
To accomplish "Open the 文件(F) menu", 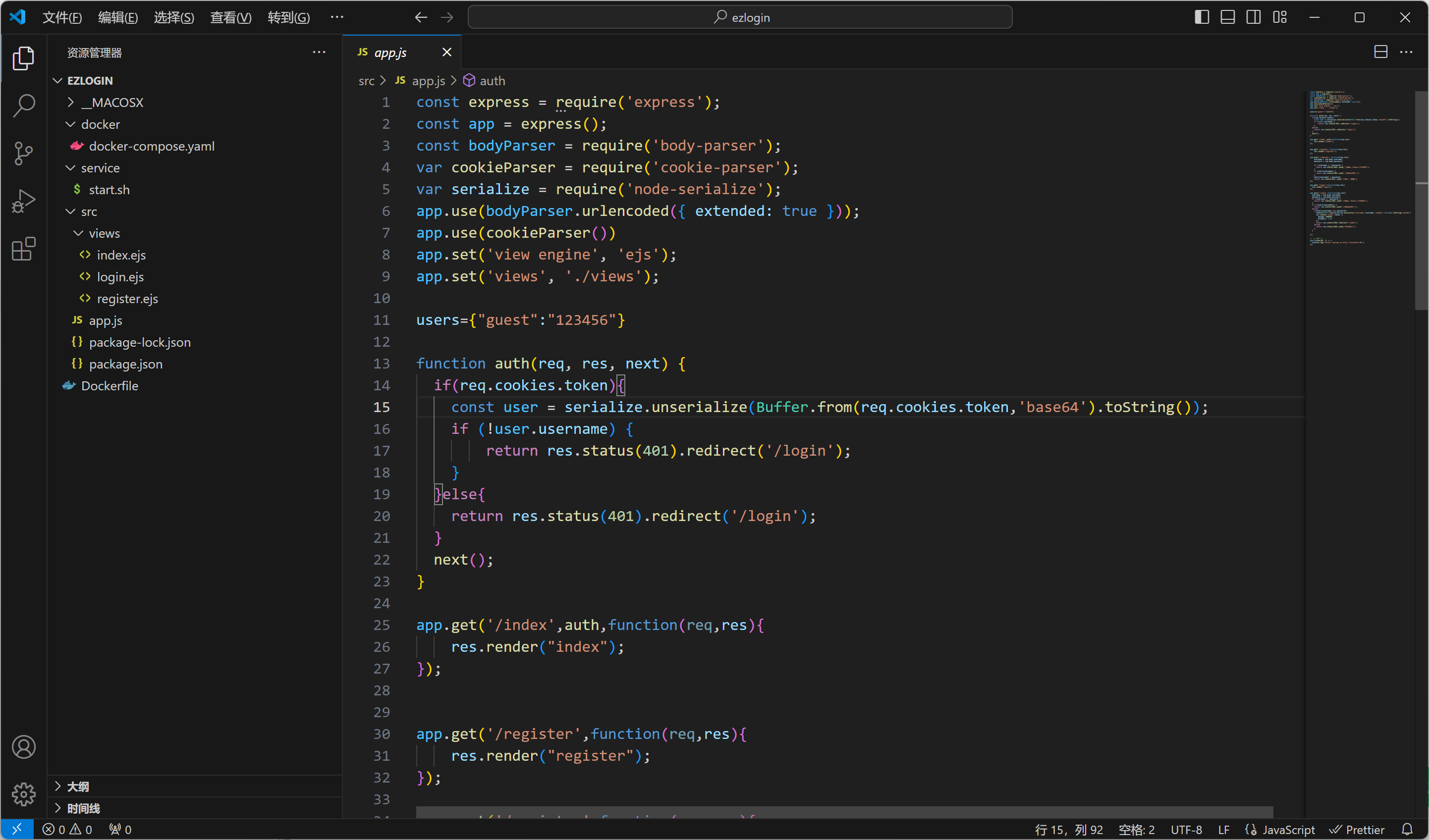I will [62, 17].
